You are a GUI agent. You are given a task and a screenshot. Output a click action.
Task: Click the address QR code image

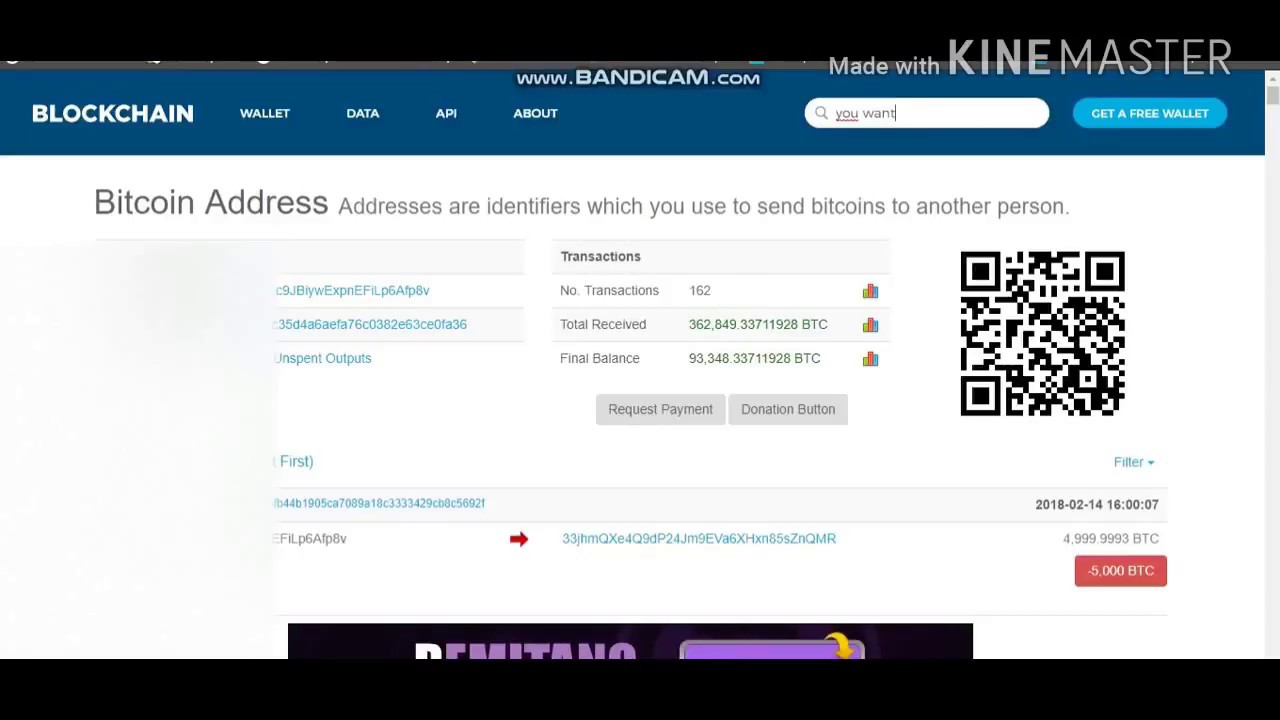click(x=1042, y=333)
